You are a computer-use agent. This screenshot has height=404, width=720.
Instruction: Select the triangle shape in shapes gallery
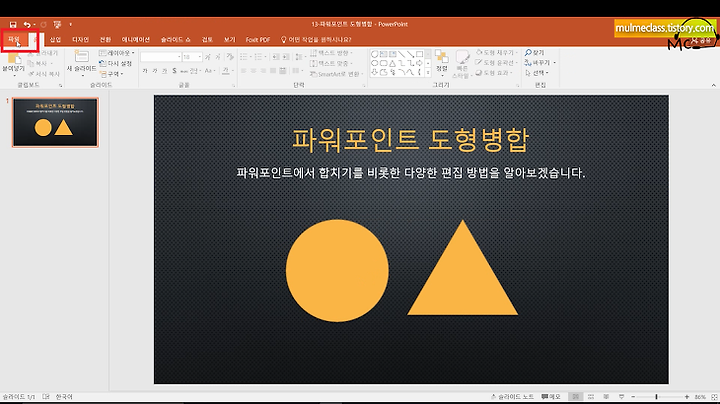pos(393,63)
